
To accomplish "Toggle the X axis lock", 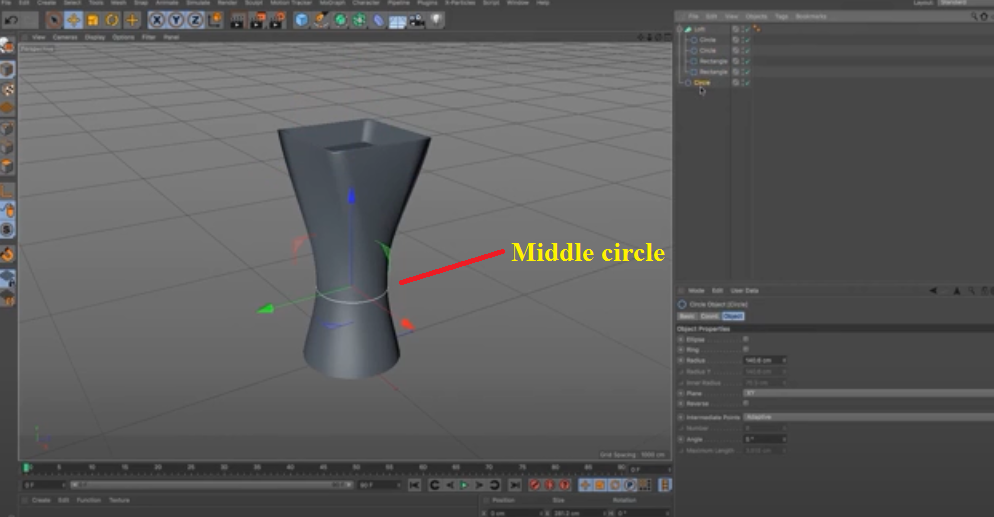I will click(157, 20).
